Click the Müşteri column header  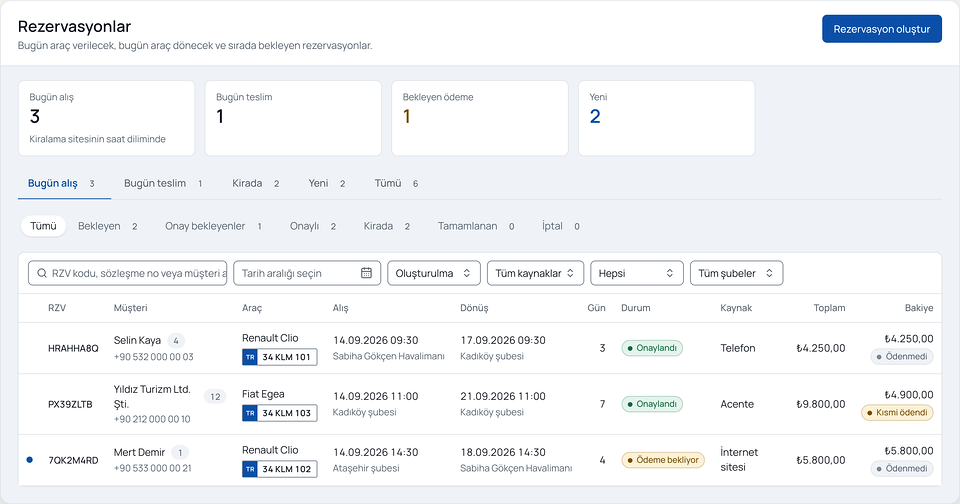pos(130,308)
